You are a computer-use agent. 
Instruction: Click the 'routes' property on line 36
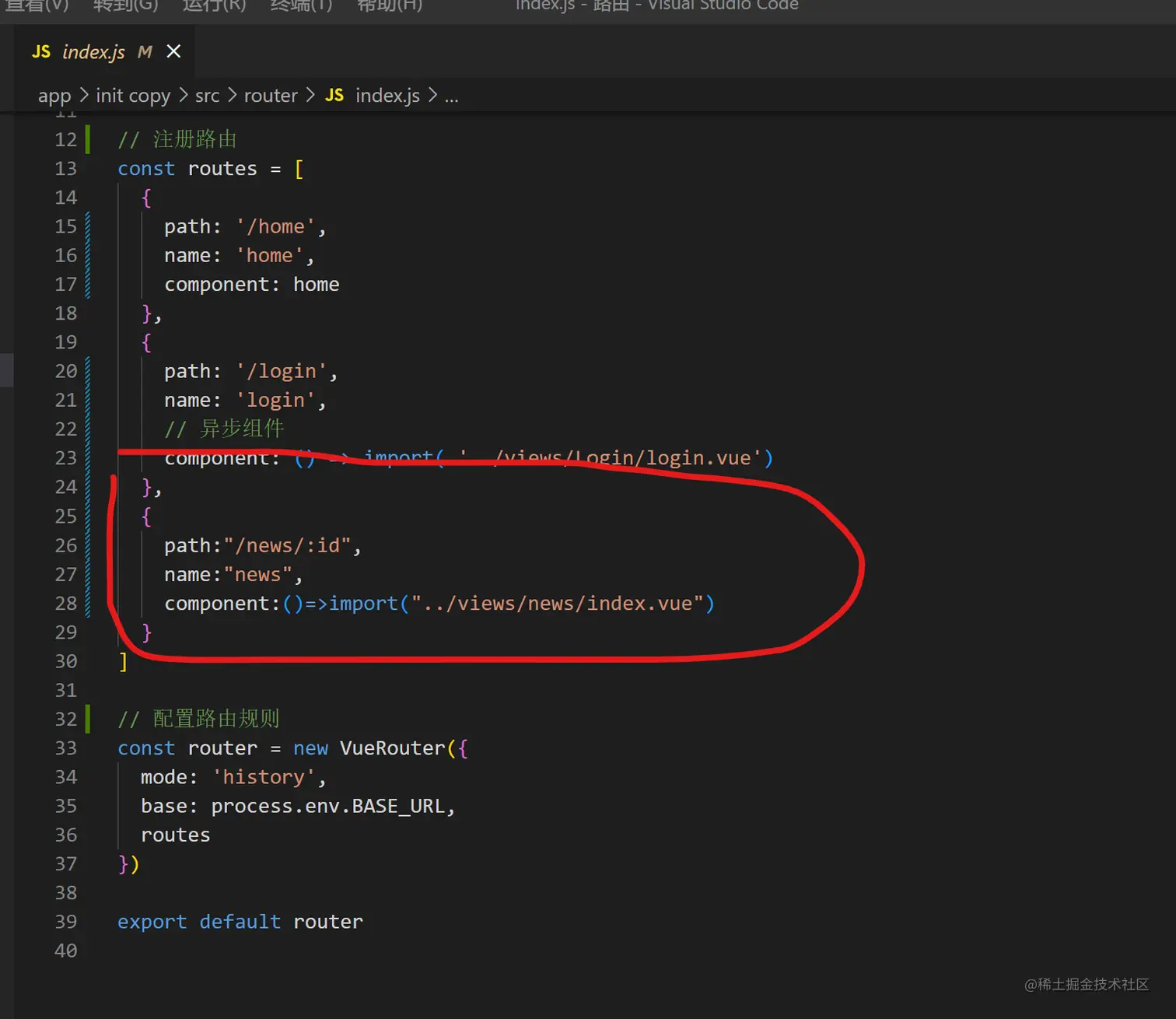(176, 835)
